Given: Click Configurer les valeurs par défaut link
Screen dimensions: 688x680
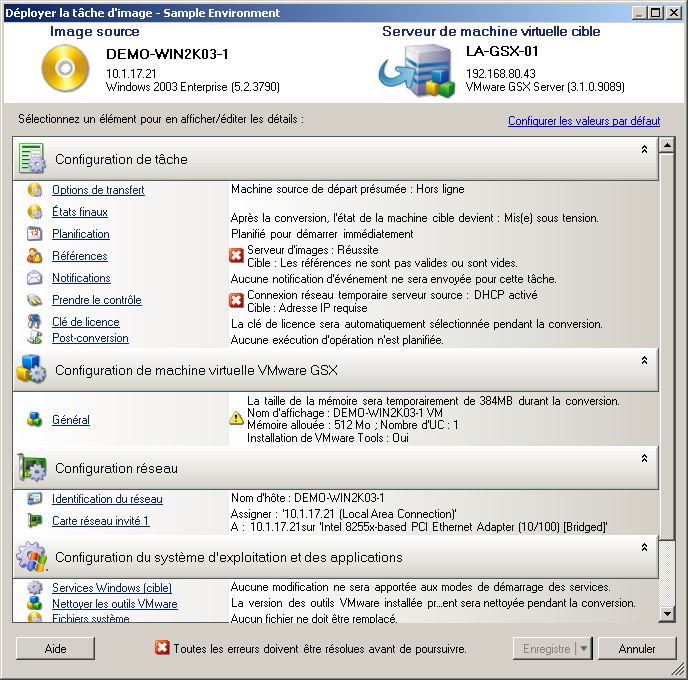Looking at the screenshot, I should click(x=584, y=121).
